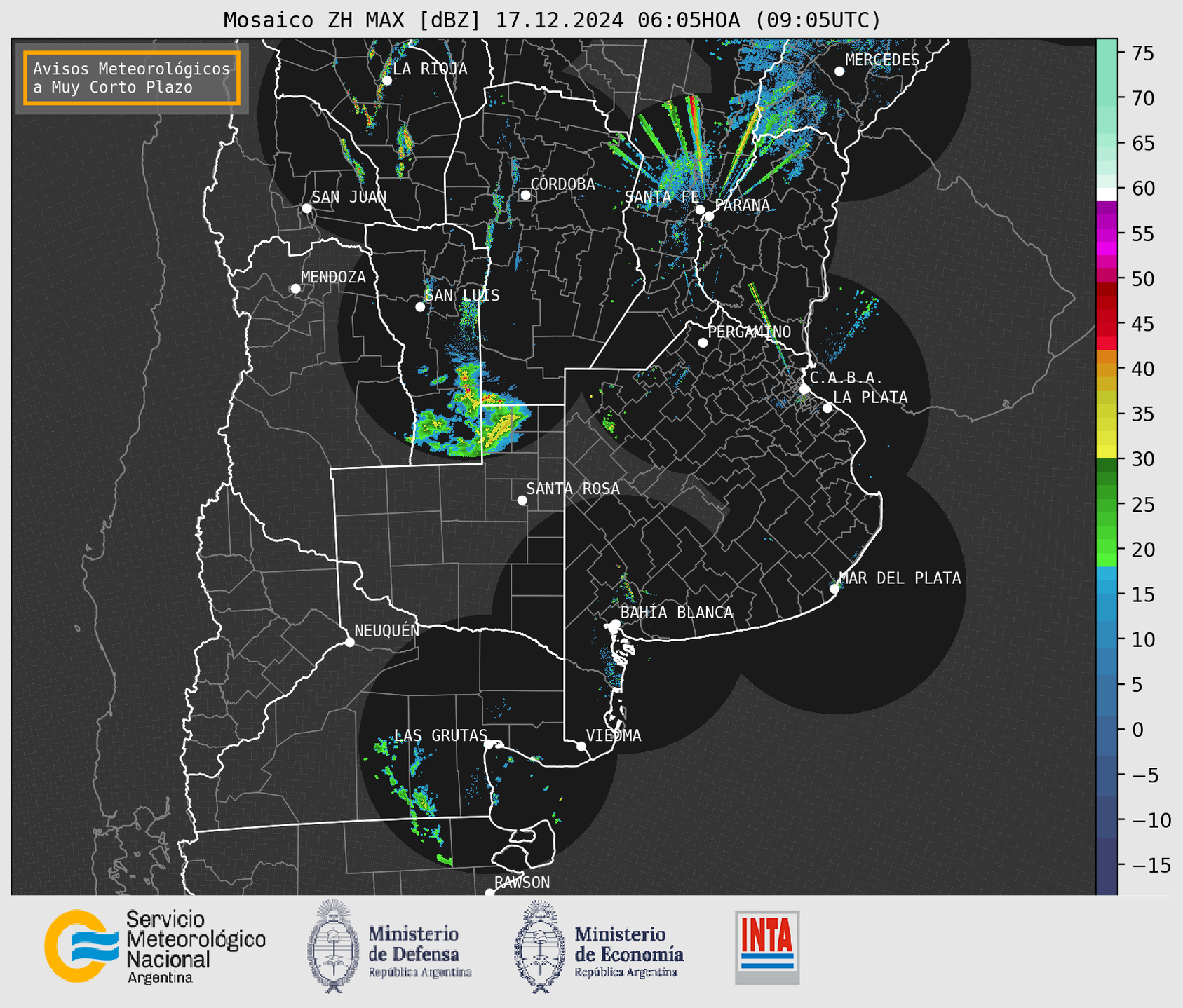This screenshot has width=1183, height=1008.
Task: Click the Paraná city marker
Action: (709, 216)
